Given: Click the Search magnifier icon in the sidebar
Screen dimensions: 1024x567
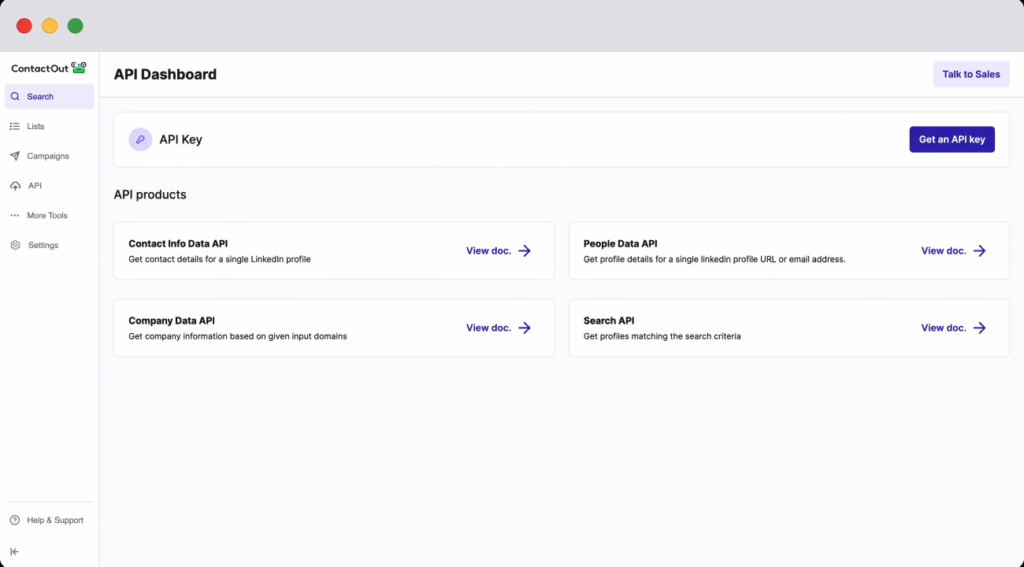Looking at the screenshot, I should point(15,97).
